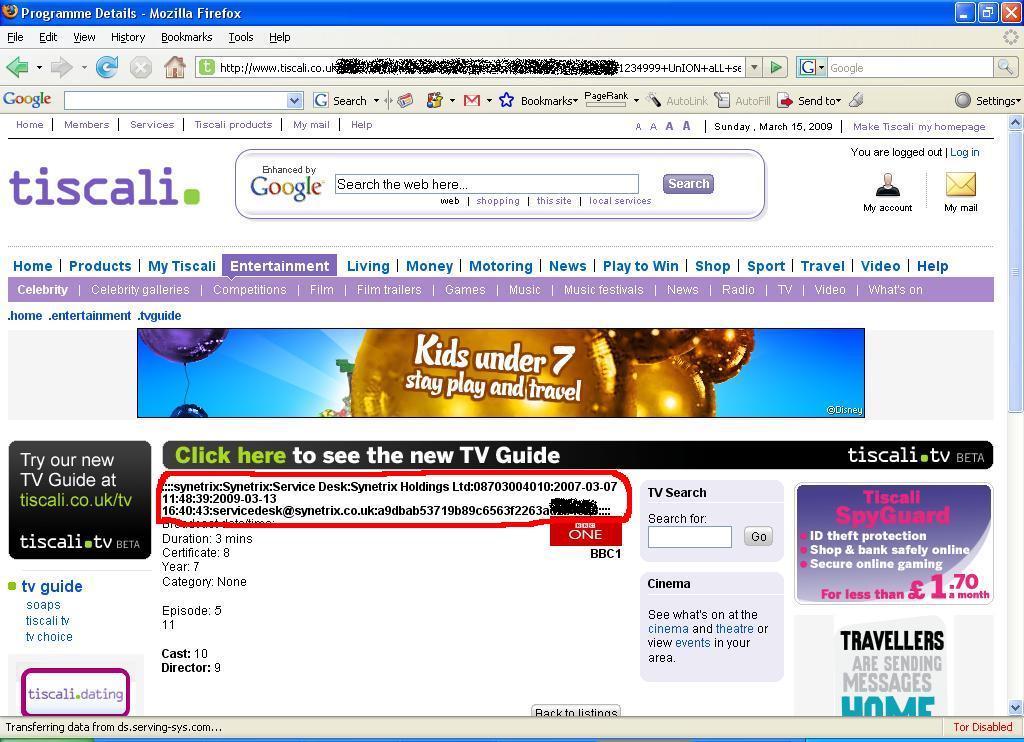This screenshot has width=1024, height=742.
Task: Open the Google toolbar Search button dropdown arrow
Action: coord(376,101)
